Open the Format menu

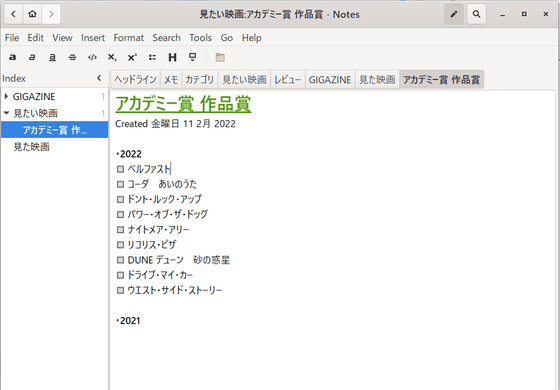coord(129,38)
